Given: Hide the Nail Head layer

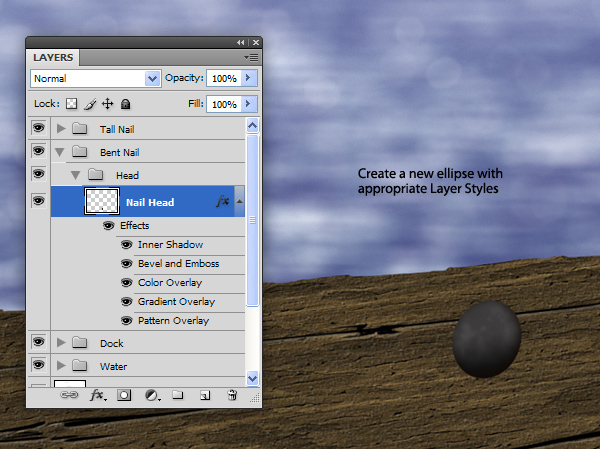Looking at the screenshot, I should coord(38,200).
